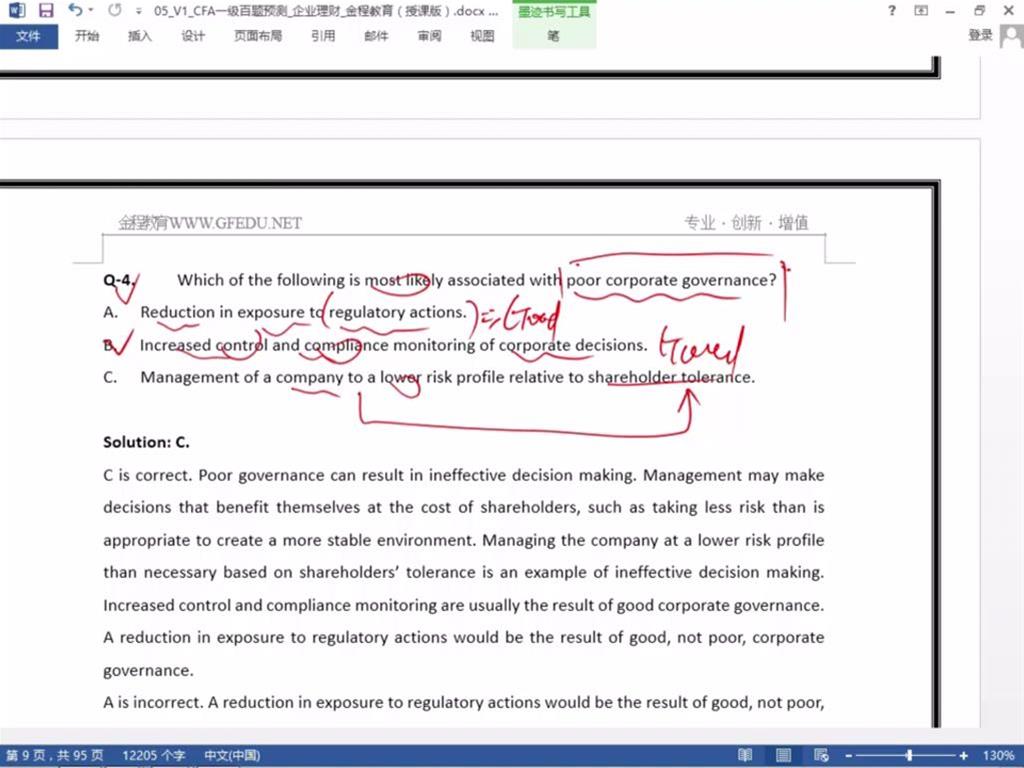Click page indicator 第9页,共95页 in status bar
The width and height of the screenshot is (1024, 768).
click(x=55, y=756)
